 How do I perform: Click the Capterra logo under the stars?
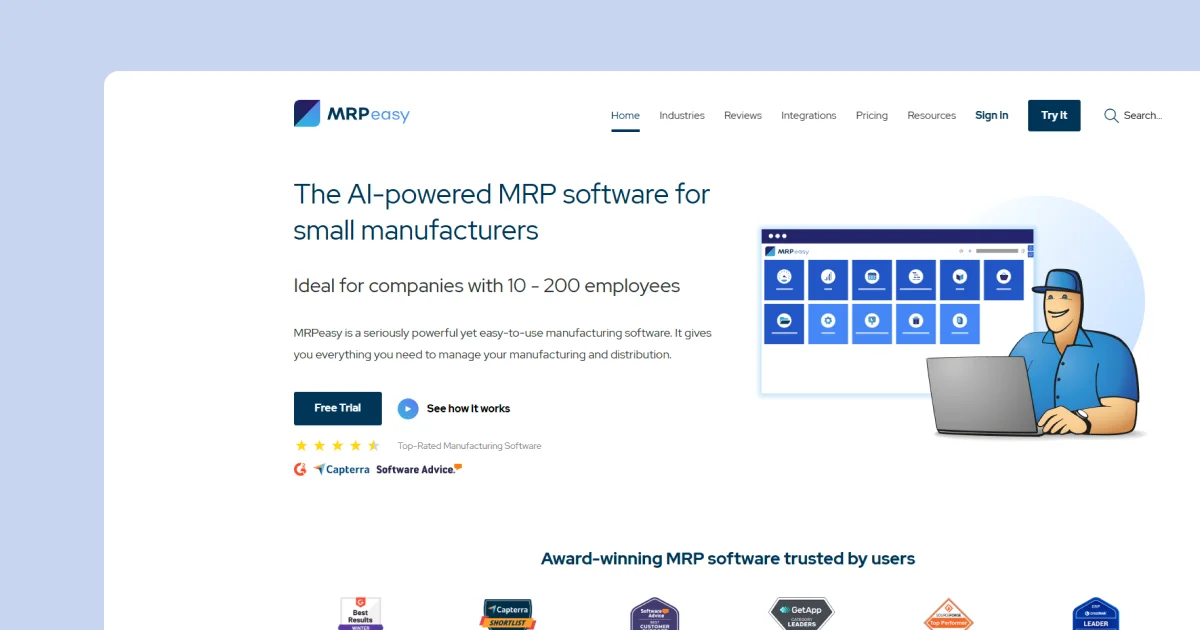(341, 469)
